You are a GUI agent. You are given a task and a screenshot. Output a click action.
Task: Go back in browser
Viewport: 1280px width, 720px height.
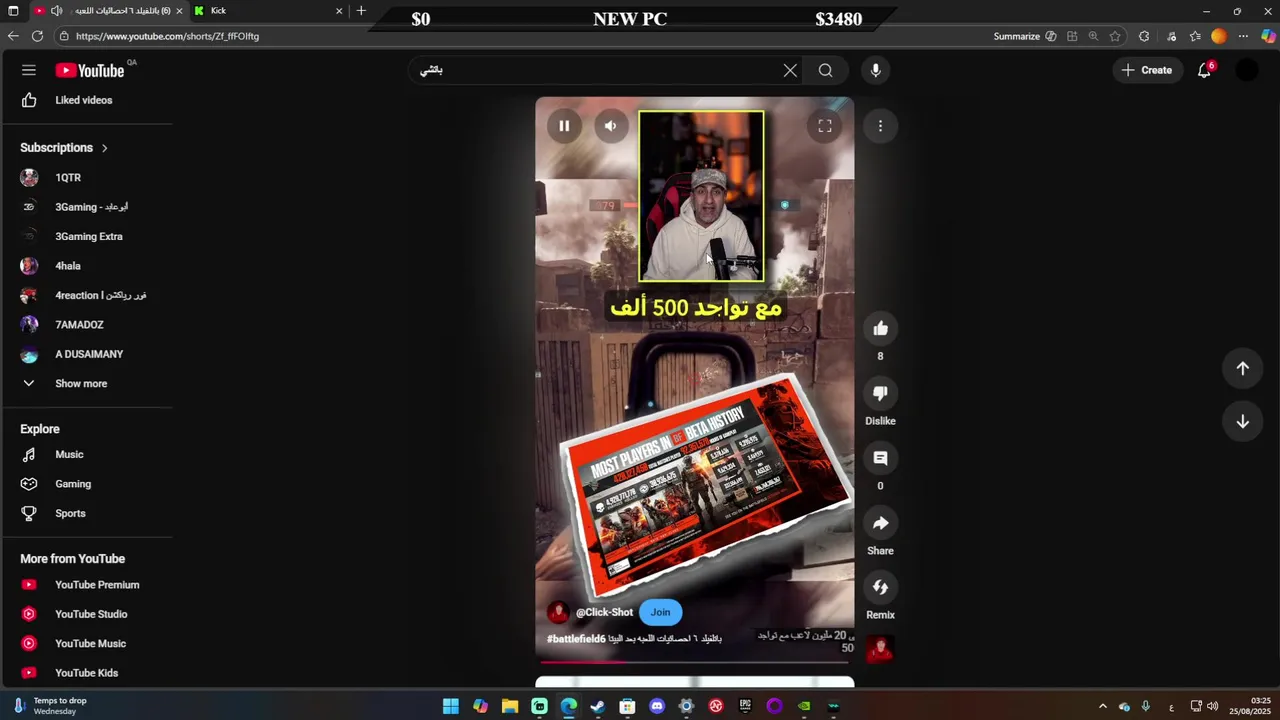[x=12, y=36]
